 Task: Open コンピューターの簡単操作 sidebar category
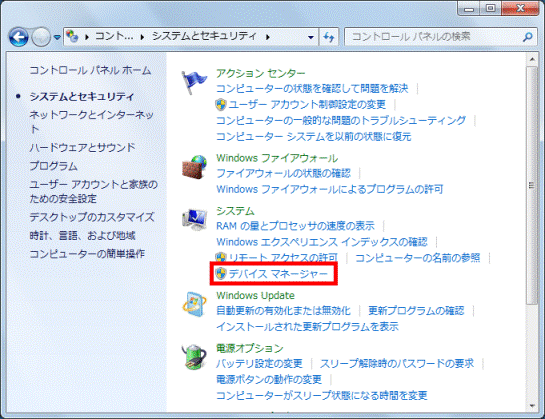tap(87, 254)
